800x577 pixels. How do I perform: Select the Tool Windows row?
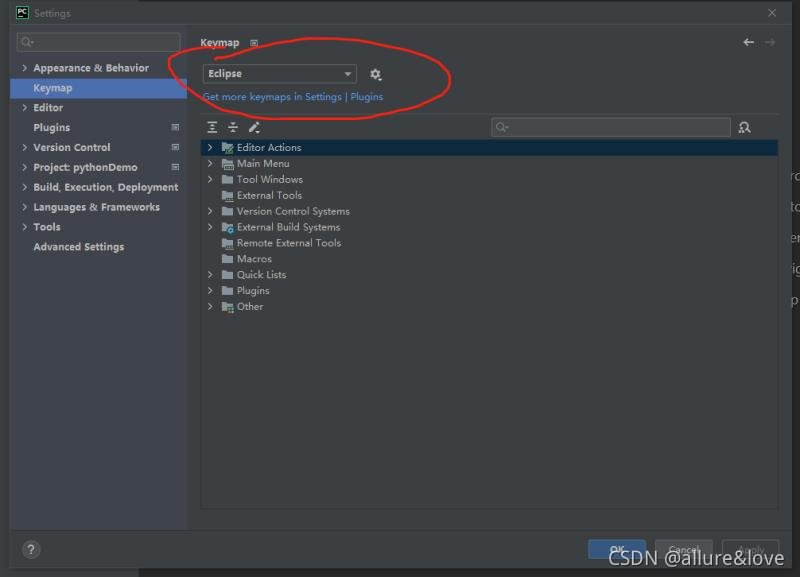[x=490, y=180]
